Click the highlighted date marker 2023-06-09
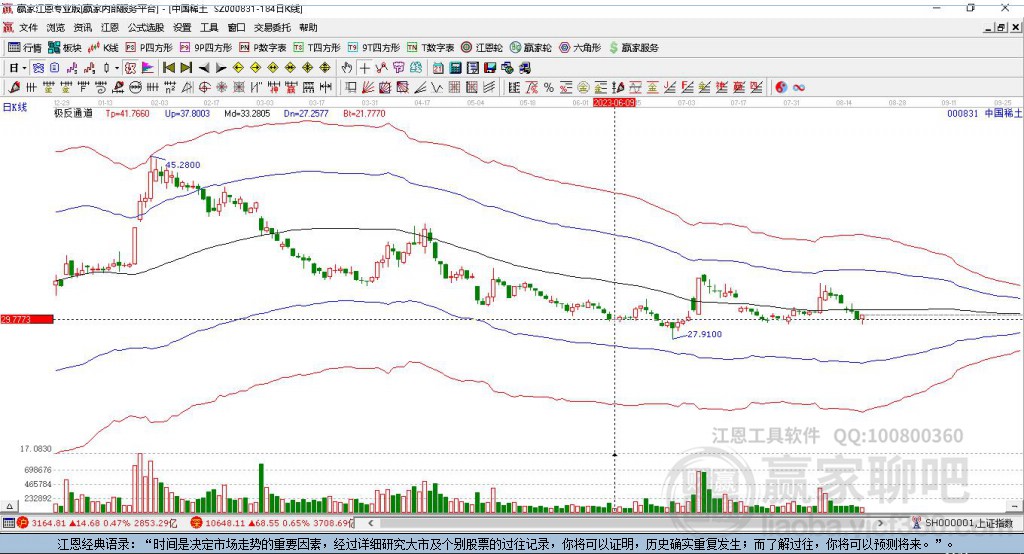 [615, 103]
